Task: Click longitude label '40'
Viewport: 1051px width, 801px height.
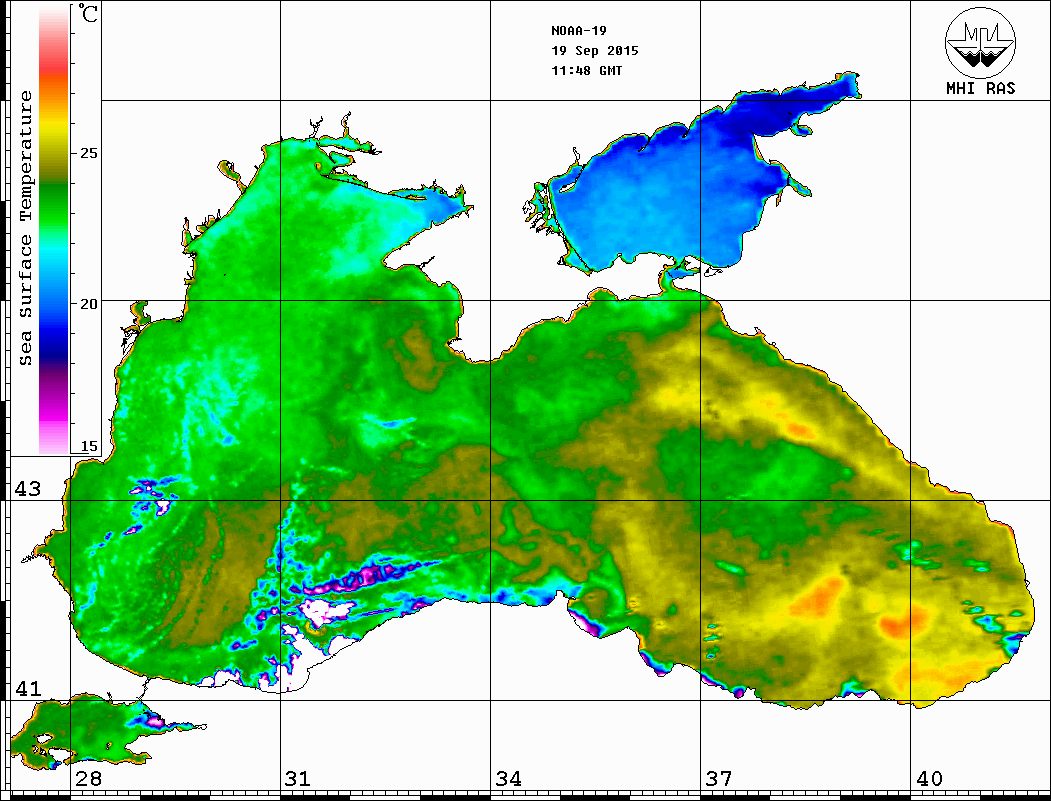Action: [x=929, y=778]
